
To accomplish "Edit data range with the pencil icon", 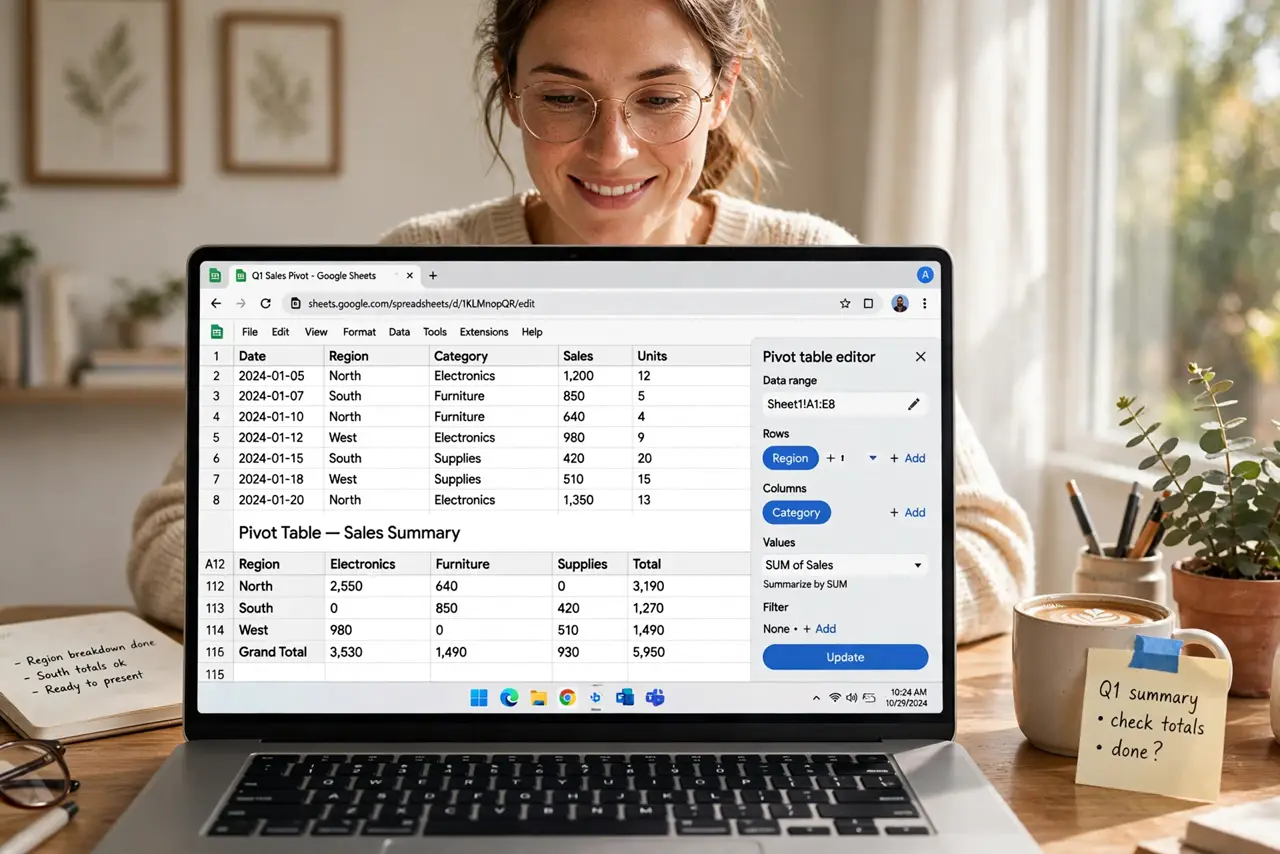I will [913, 404].
